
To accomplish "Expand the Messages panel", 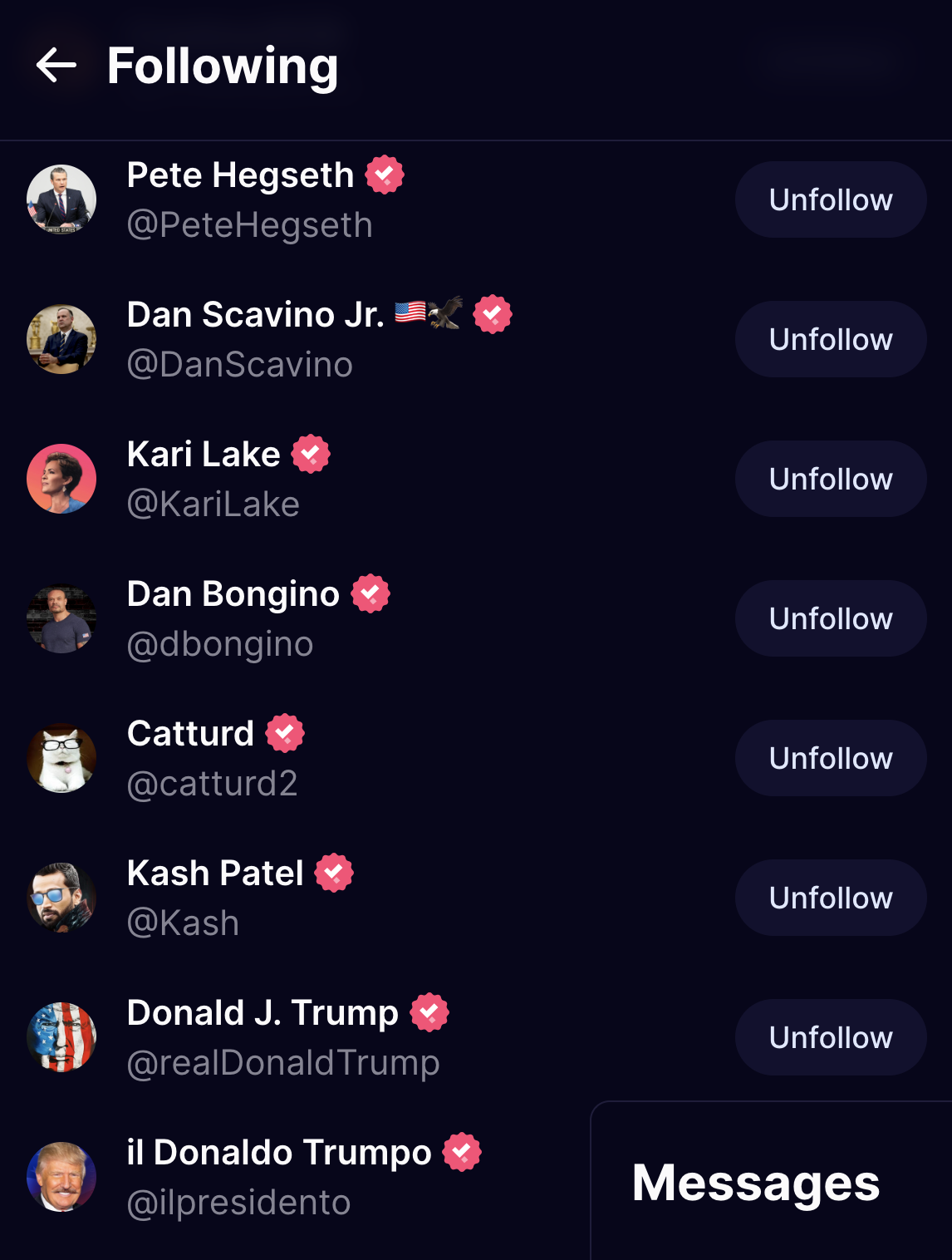I will tap(755, 1183).
